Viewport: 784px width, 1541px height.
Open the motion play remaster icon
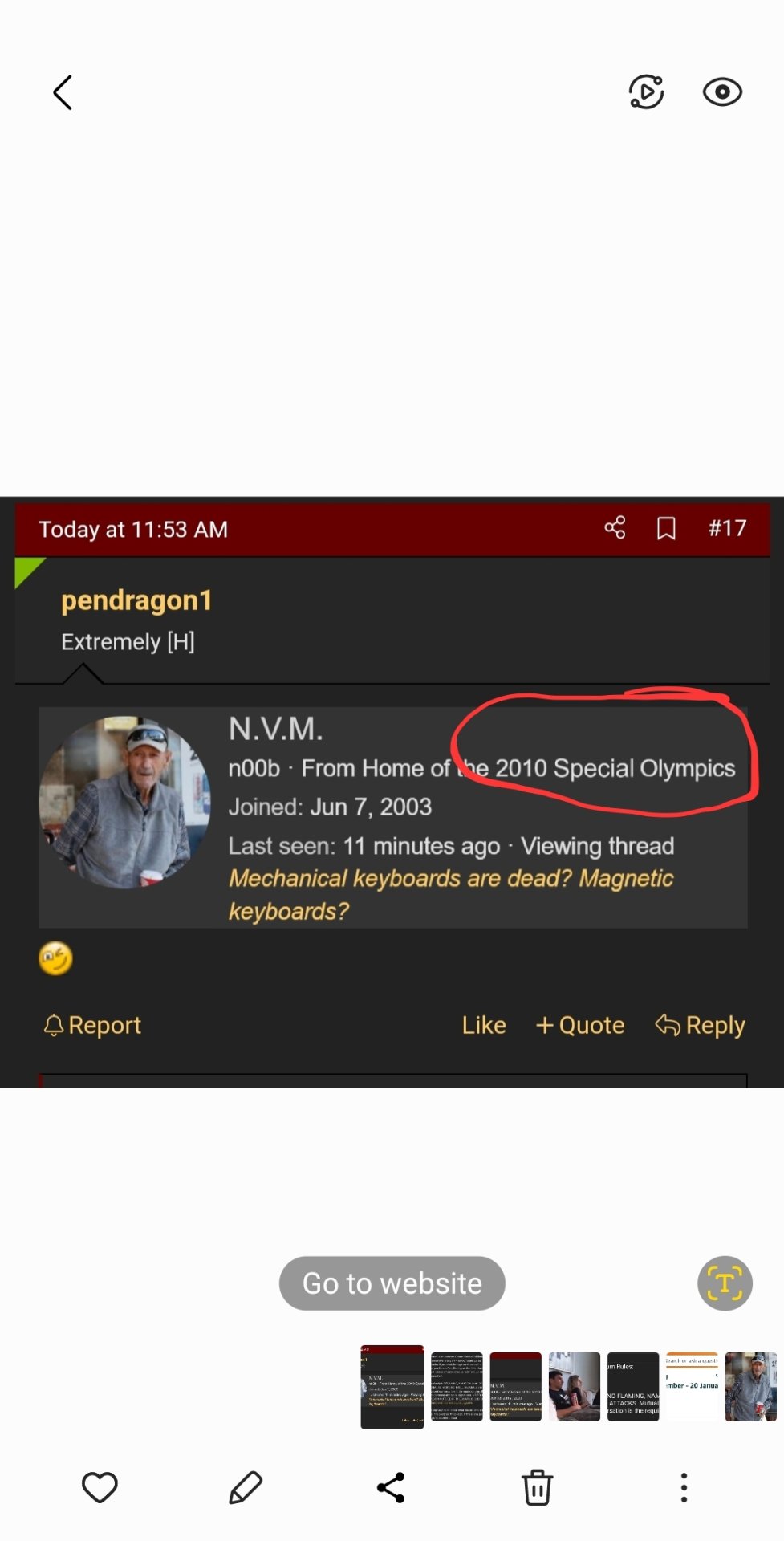(646, 91)
